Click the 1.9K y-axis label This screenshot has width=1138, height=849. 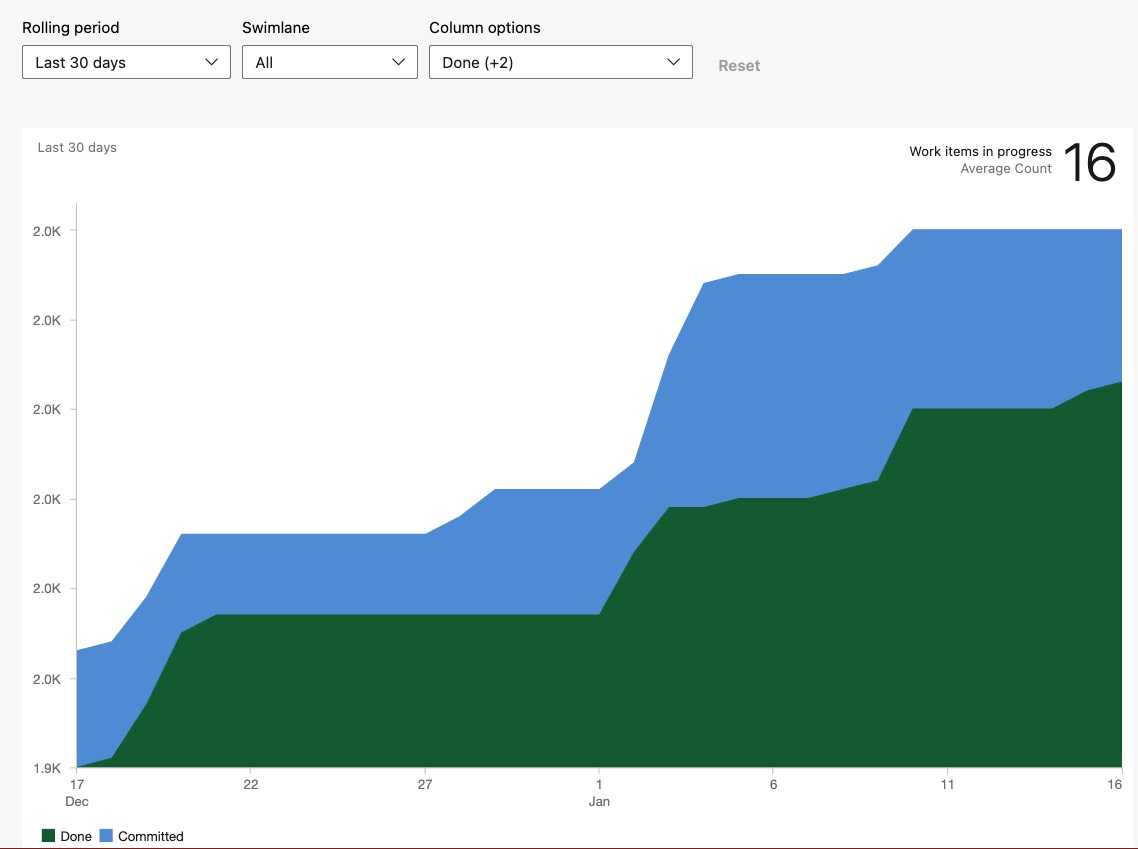point(47,768)
